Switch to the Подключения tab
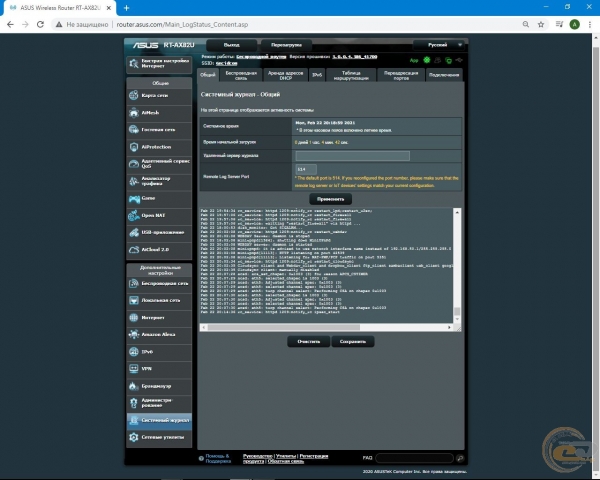Viewport: 600px width, 480px height. 444,75
